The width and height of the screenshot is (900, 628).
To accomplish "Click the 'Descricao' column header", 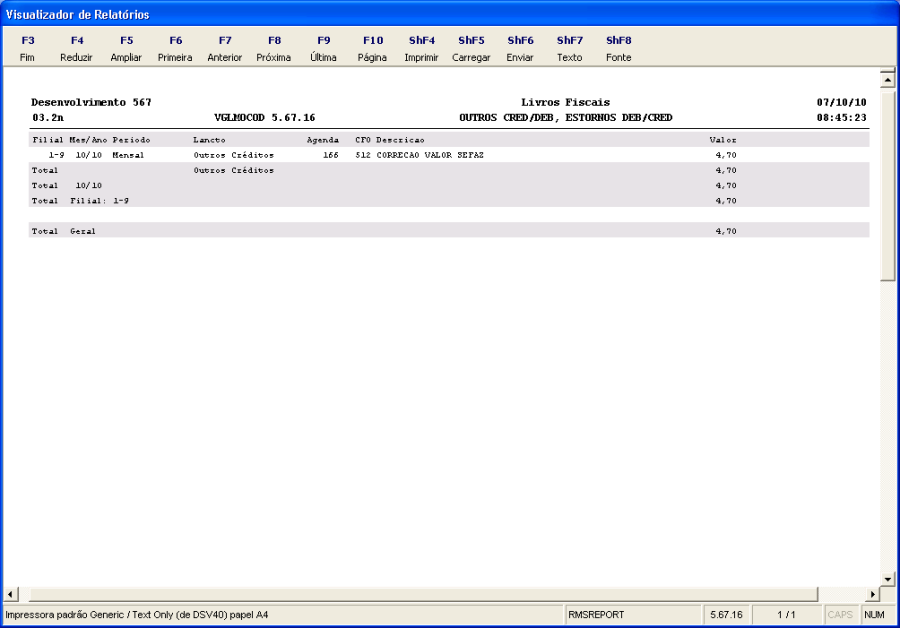I will [x=400, y=139].
